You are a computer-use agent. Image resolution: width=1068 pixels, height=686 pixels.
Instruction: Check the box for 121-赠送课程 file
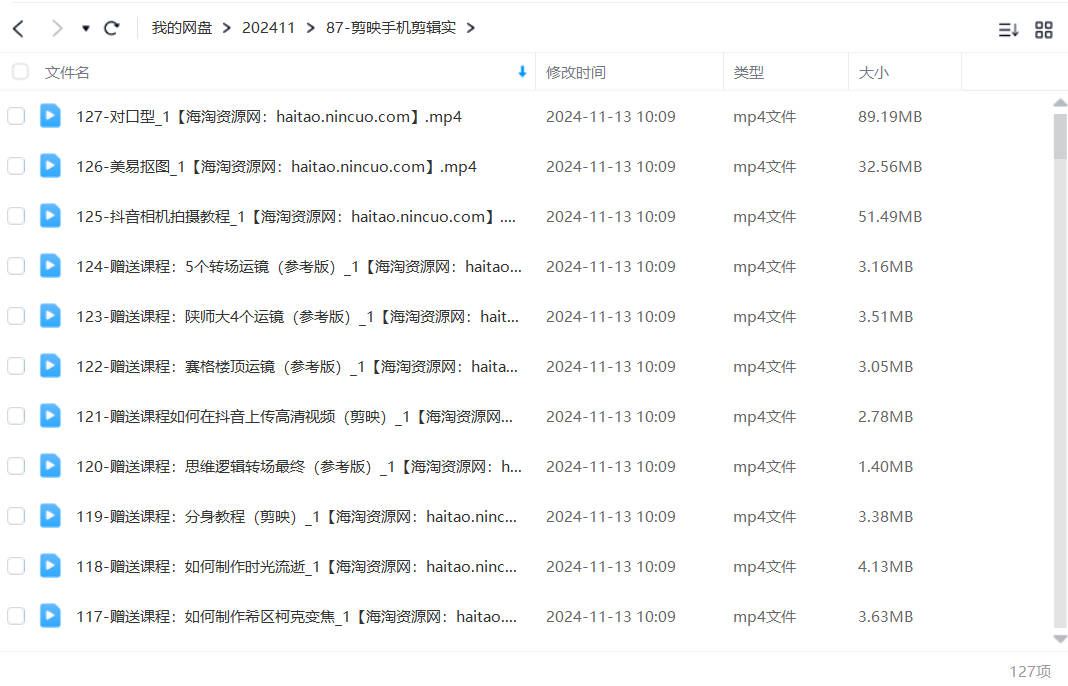click(16, 416)
